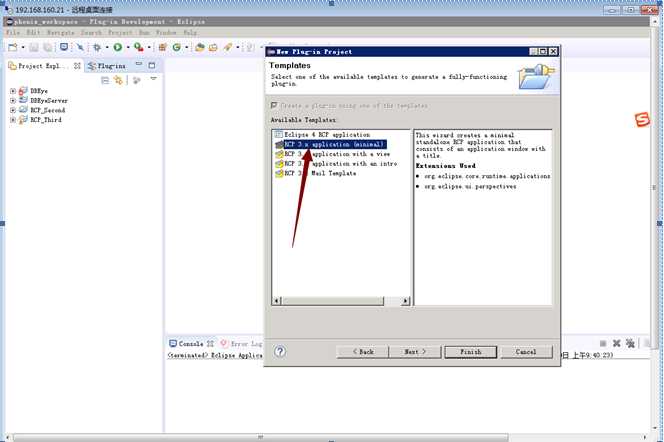Click the Back button
664x442 pixels.
(363, 352)
